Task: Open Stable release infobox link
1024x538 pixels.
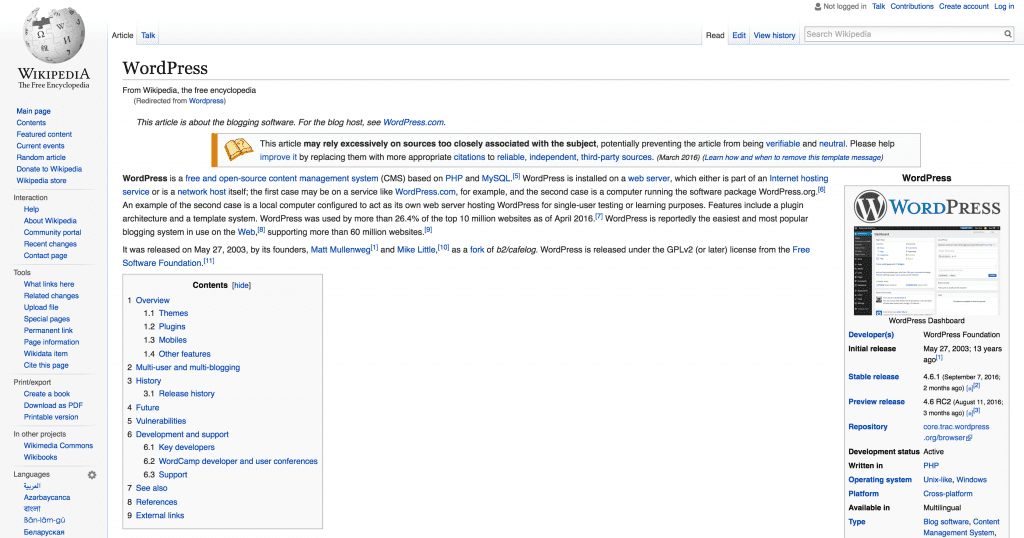Action: pyautogui.click(x=873, y=377)
